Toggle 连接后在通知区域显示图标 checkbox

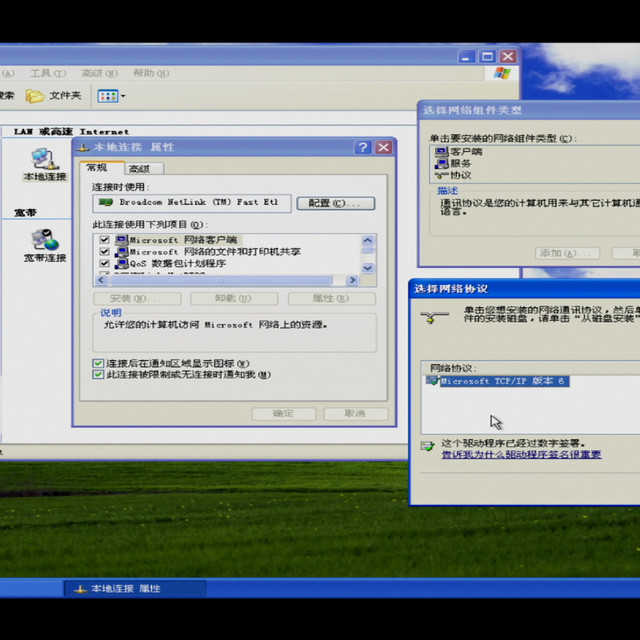tap(98, 363)
